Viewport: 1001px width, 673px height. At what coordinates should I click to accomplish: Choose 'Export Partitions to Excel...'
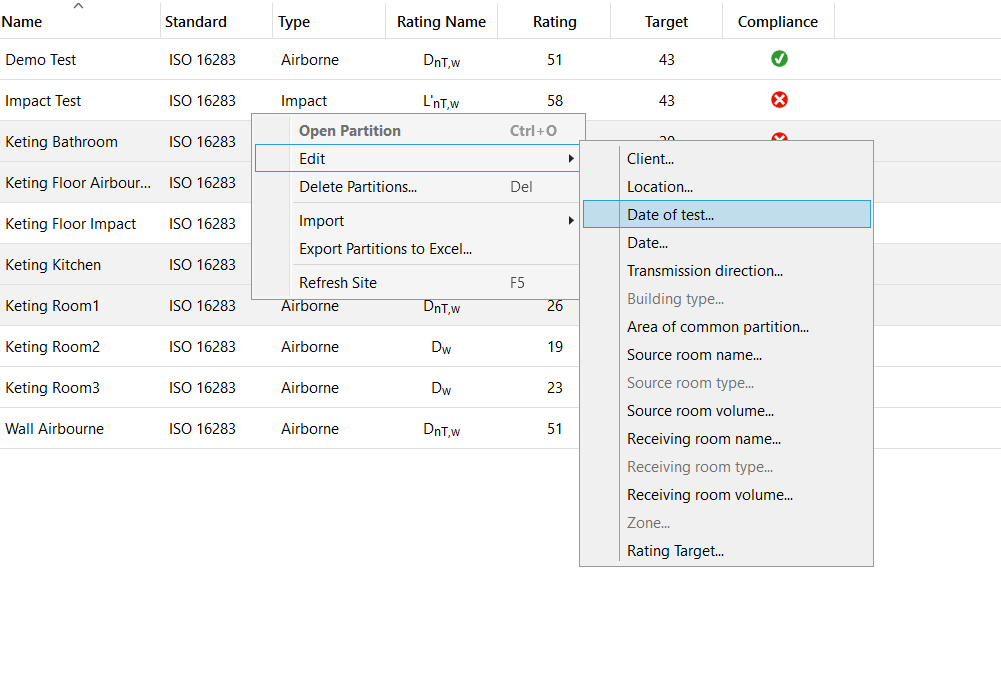385,249
